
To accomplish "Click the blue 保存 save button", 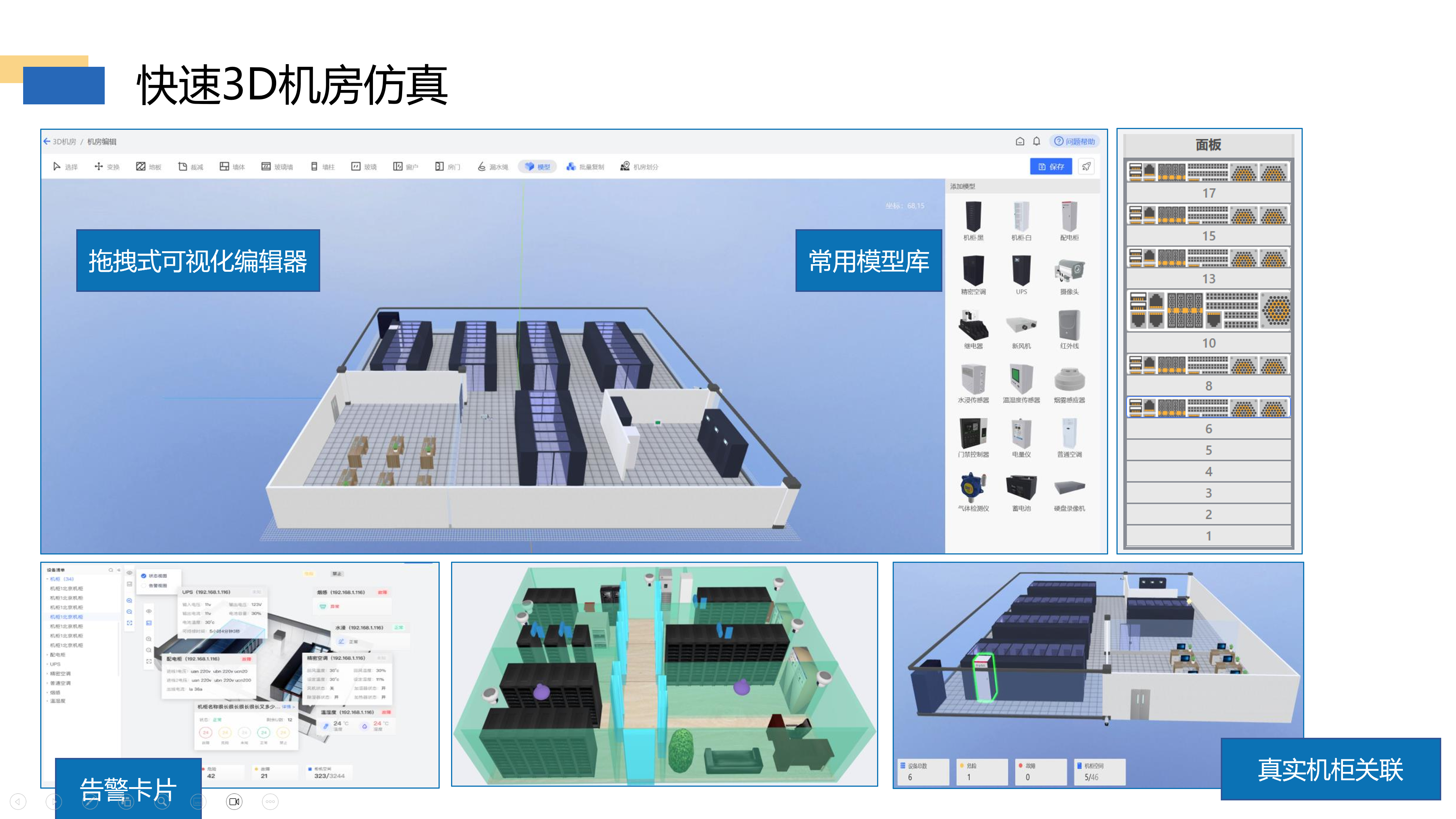I will pyautogui.click(x=1051, y=167).
